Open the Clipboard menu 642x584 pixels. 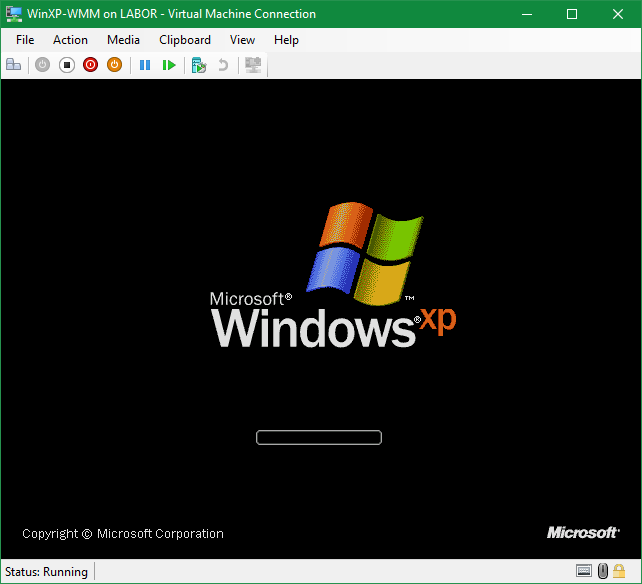185,40
